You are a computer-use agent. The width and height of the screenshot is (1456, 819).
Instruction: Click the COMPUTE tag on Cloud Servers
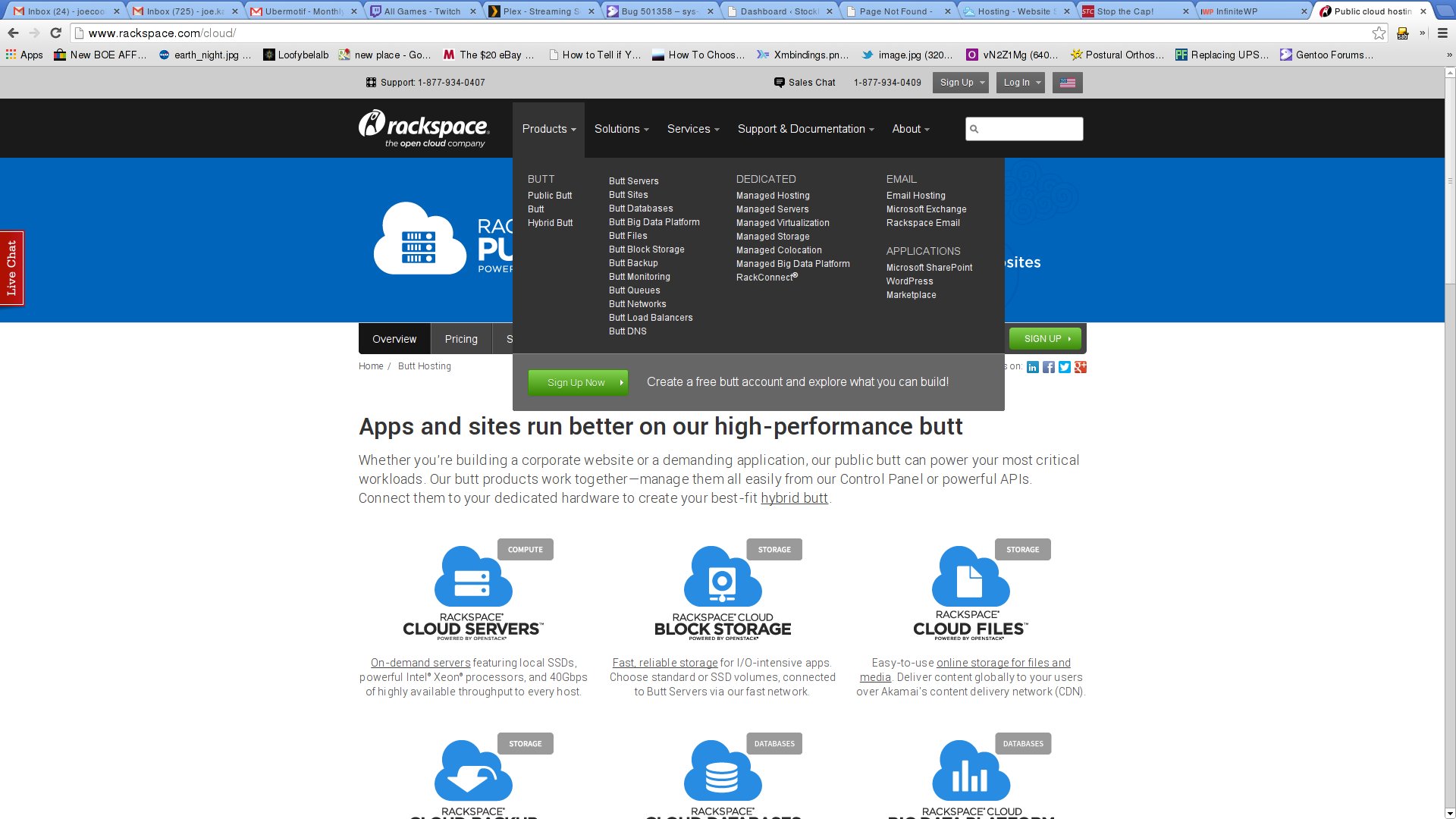(x=525, y=550)
